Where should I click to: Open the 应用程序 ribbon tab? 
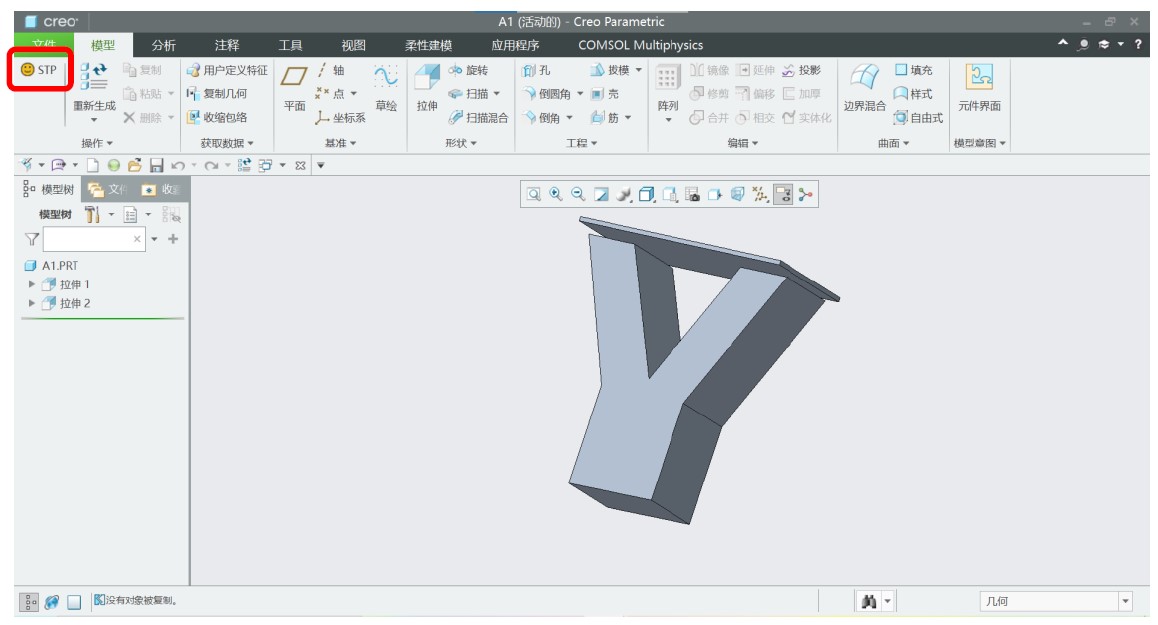515,45
